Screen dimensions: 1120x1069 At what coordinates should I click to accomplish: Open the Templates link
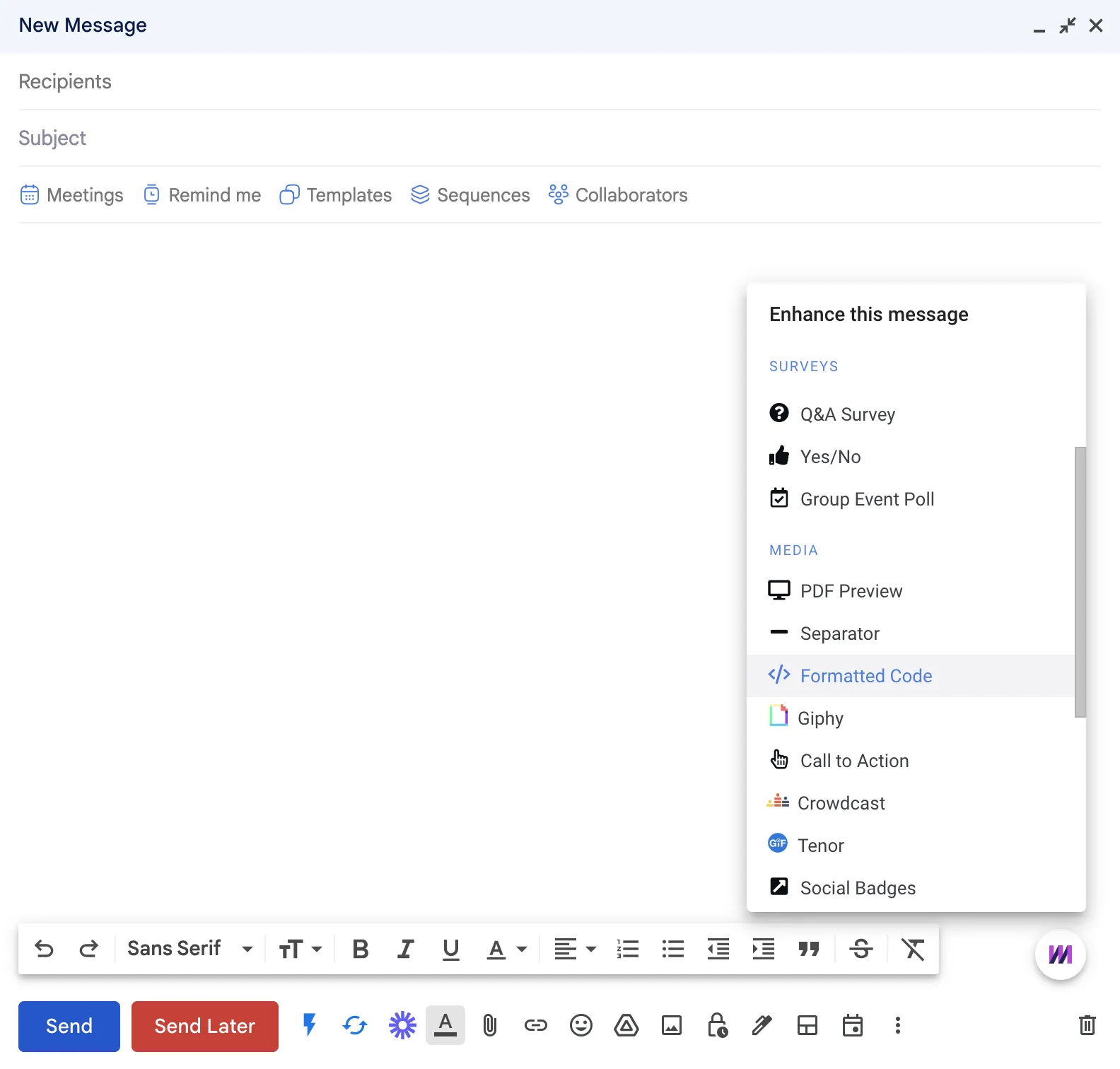[x=336, y=195]
